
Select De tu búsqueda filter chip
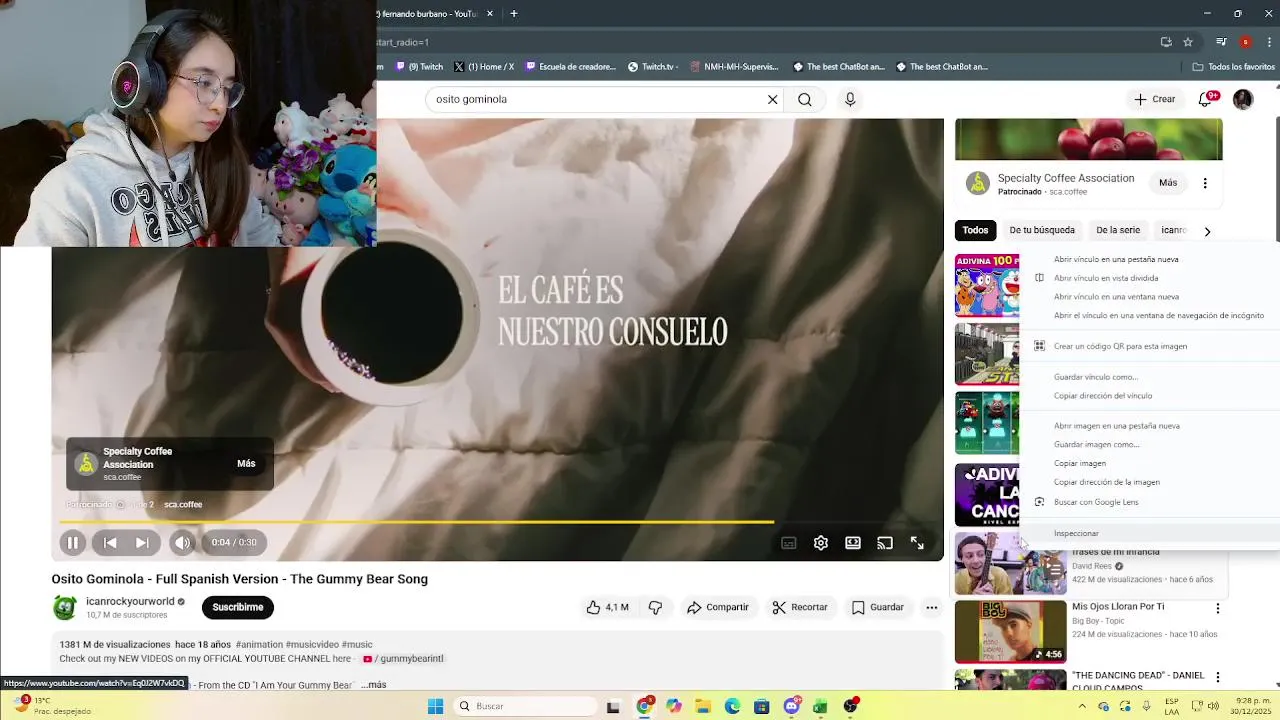click(x=1042, y=230)
